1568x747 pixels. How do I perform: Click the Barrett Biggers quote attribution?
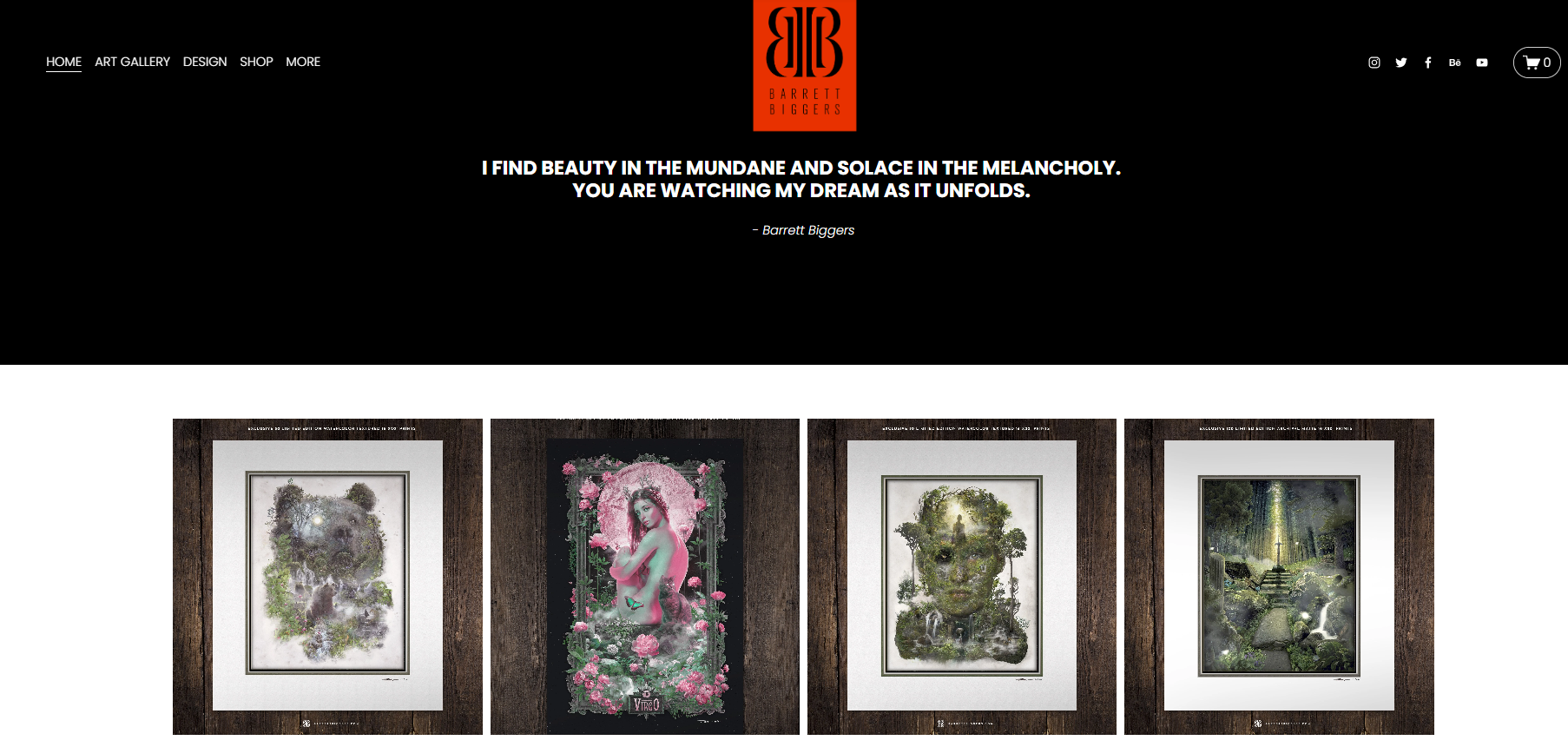pos(803,230)
